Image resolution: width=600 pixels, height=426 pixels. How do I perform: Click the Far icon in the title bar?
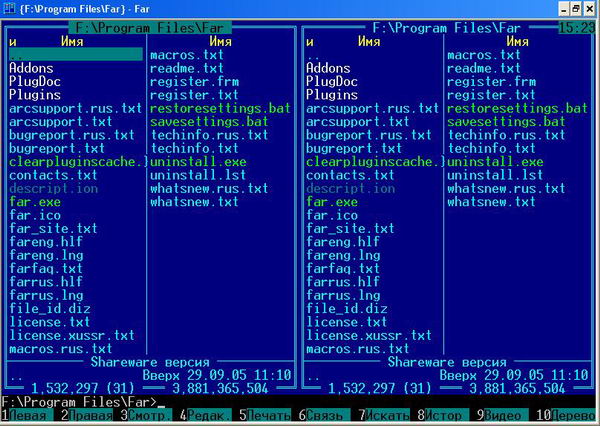(x=10, y=8)
